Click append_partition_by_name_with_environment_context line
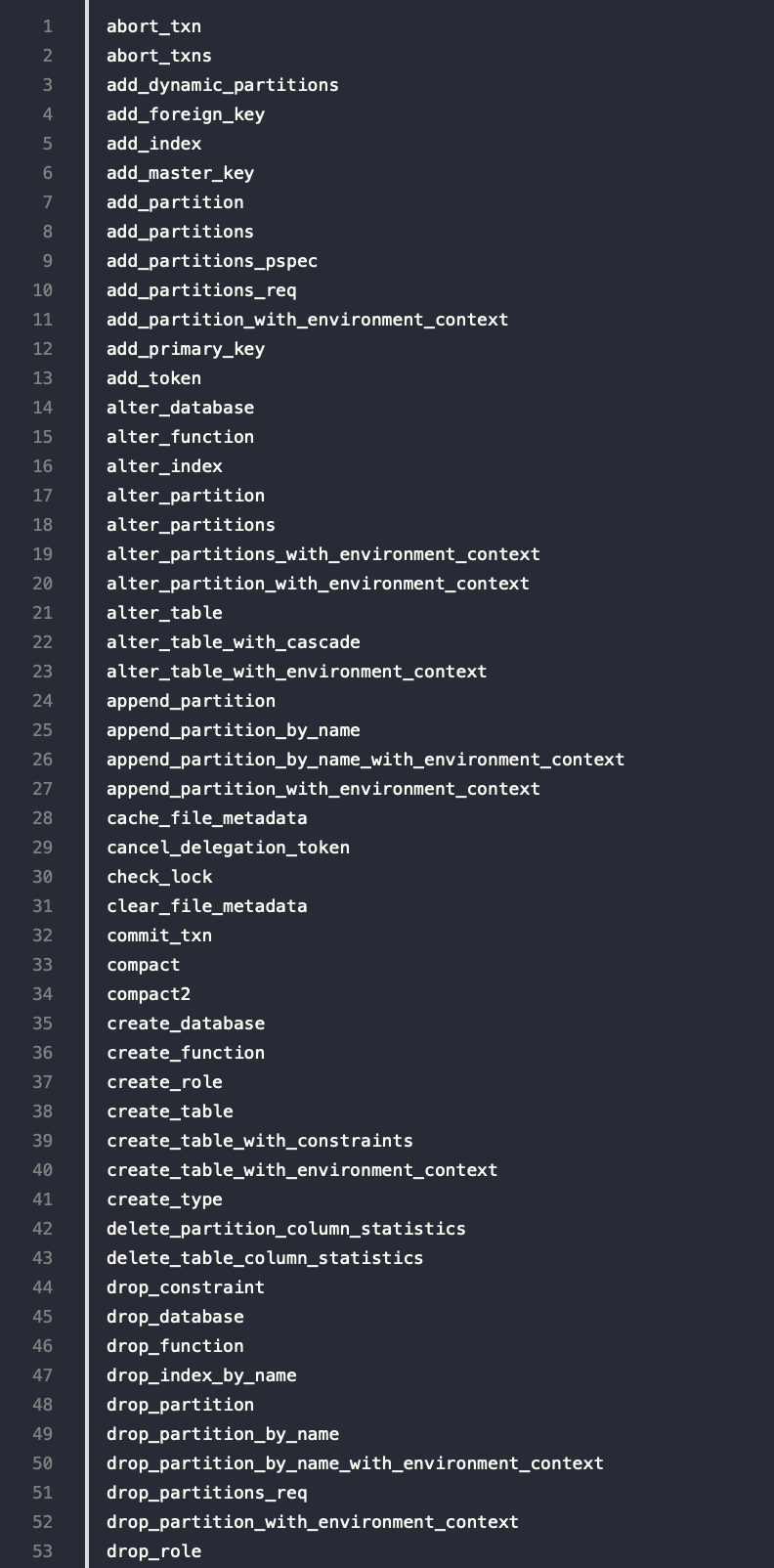The height and width of the screenshot is (1568, 774). (x=365, y=760)
